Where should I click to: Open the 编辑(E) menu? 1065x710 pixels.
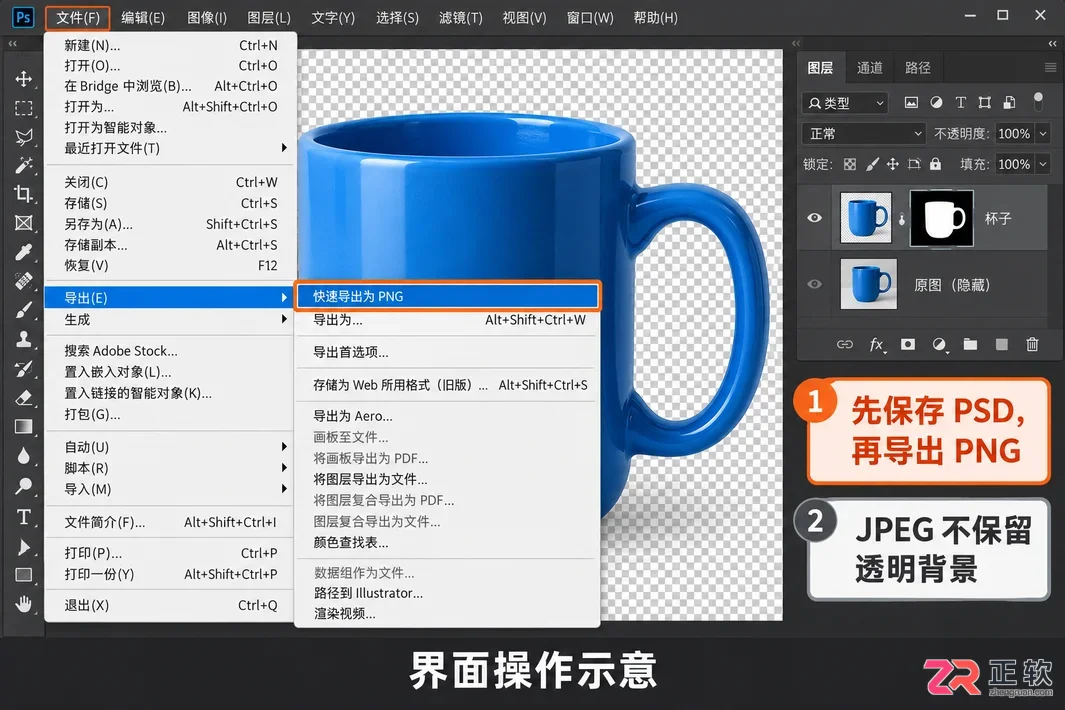[143, 18]
